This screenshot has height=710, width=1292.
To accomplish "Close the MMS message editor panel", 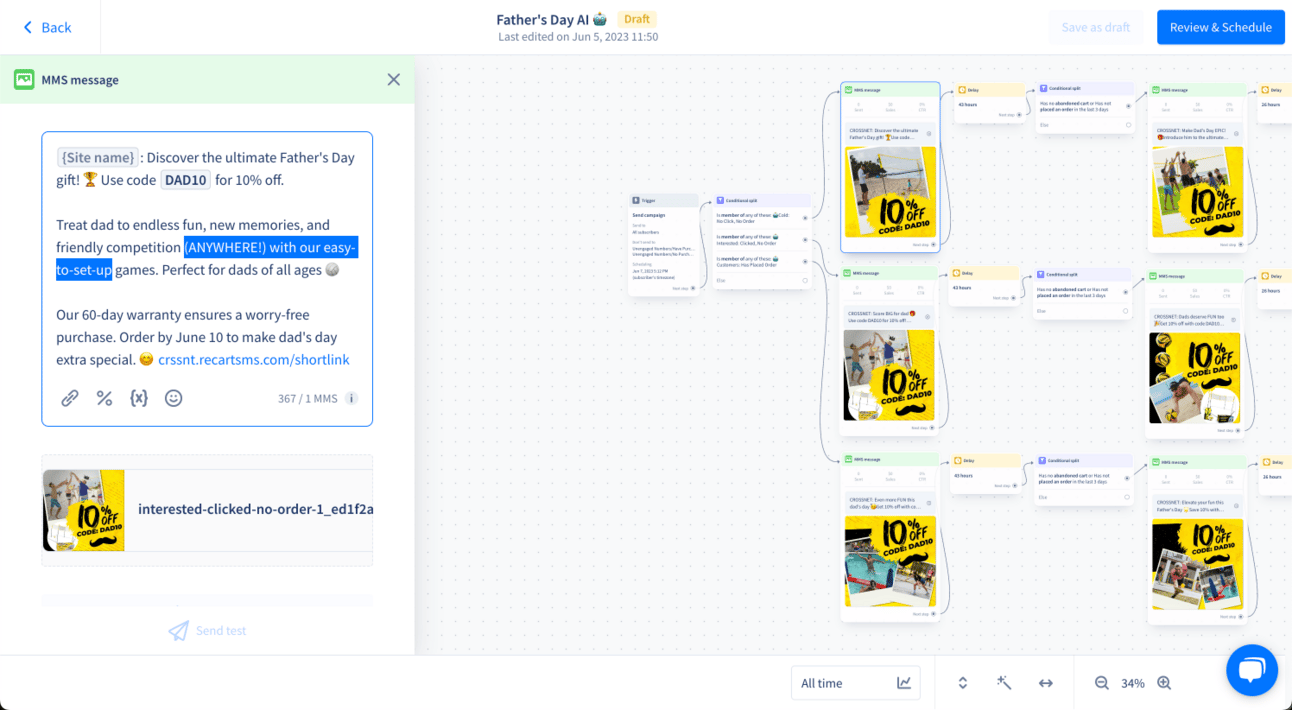I will point(394,80).
